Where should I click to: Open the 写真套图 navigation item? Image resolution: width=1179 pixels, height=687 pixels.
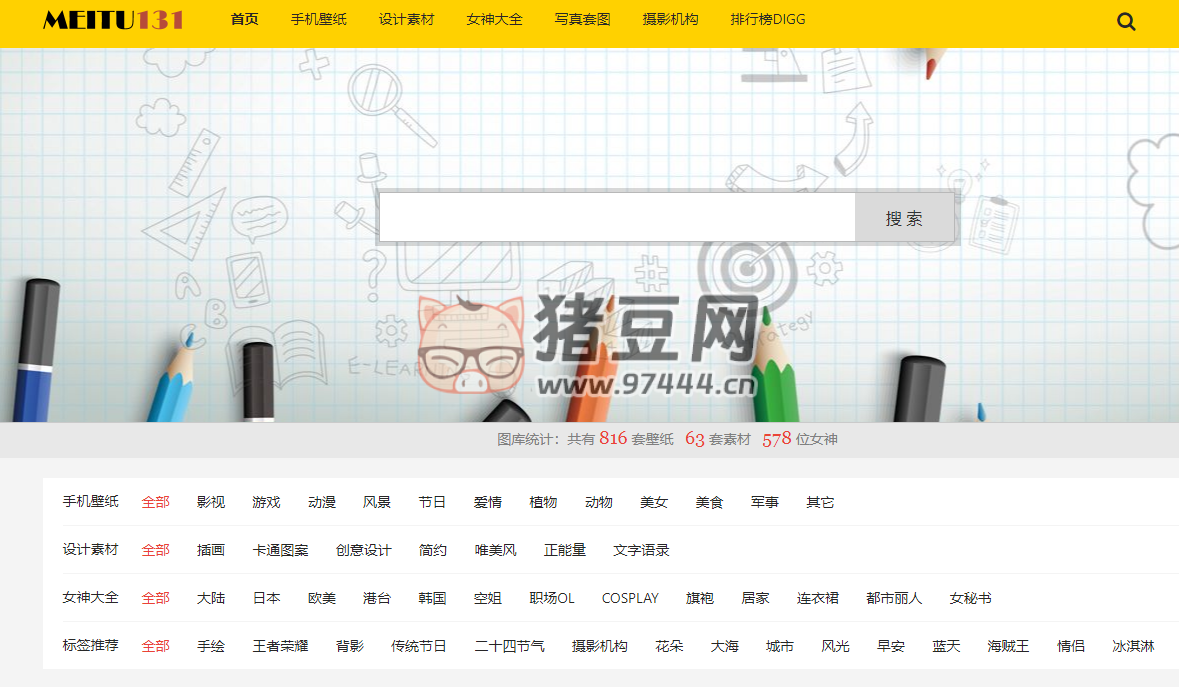582,19
